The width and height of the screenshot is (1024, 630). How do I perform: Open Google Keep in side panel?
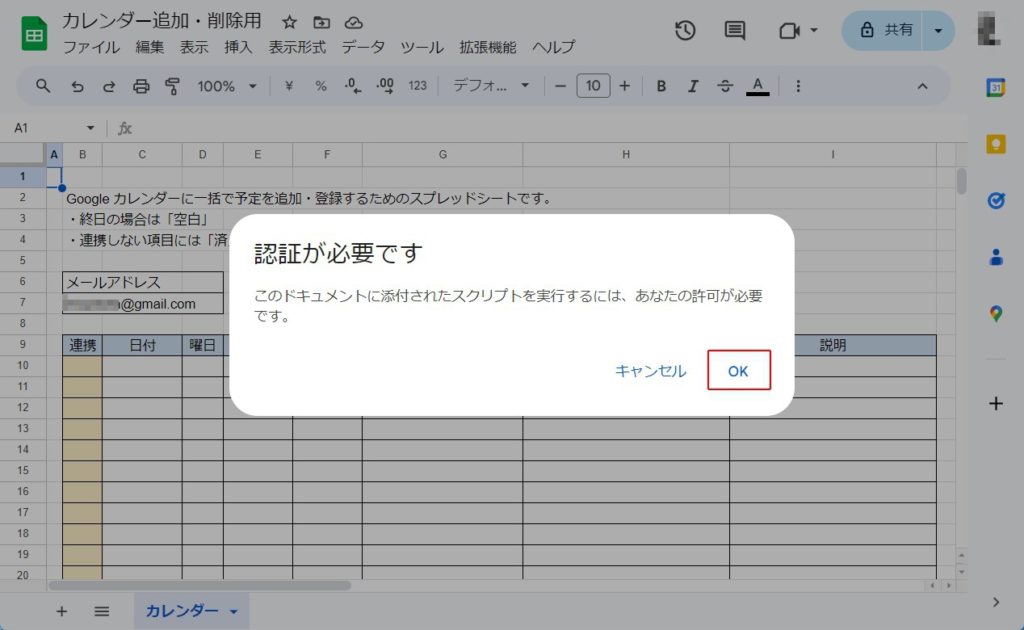[x=995, y=144]
